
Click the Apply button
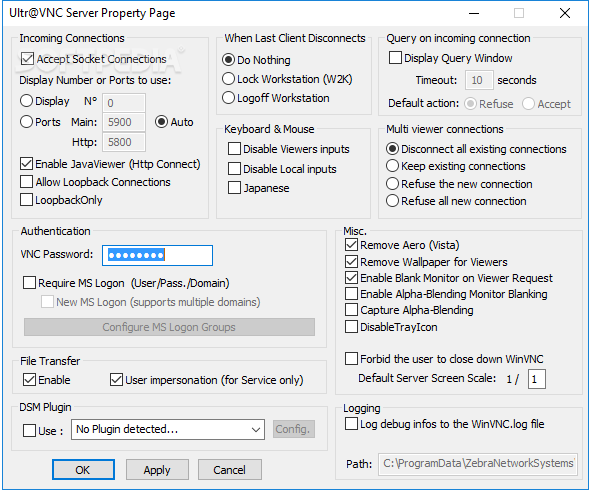(x=157, y=470)
